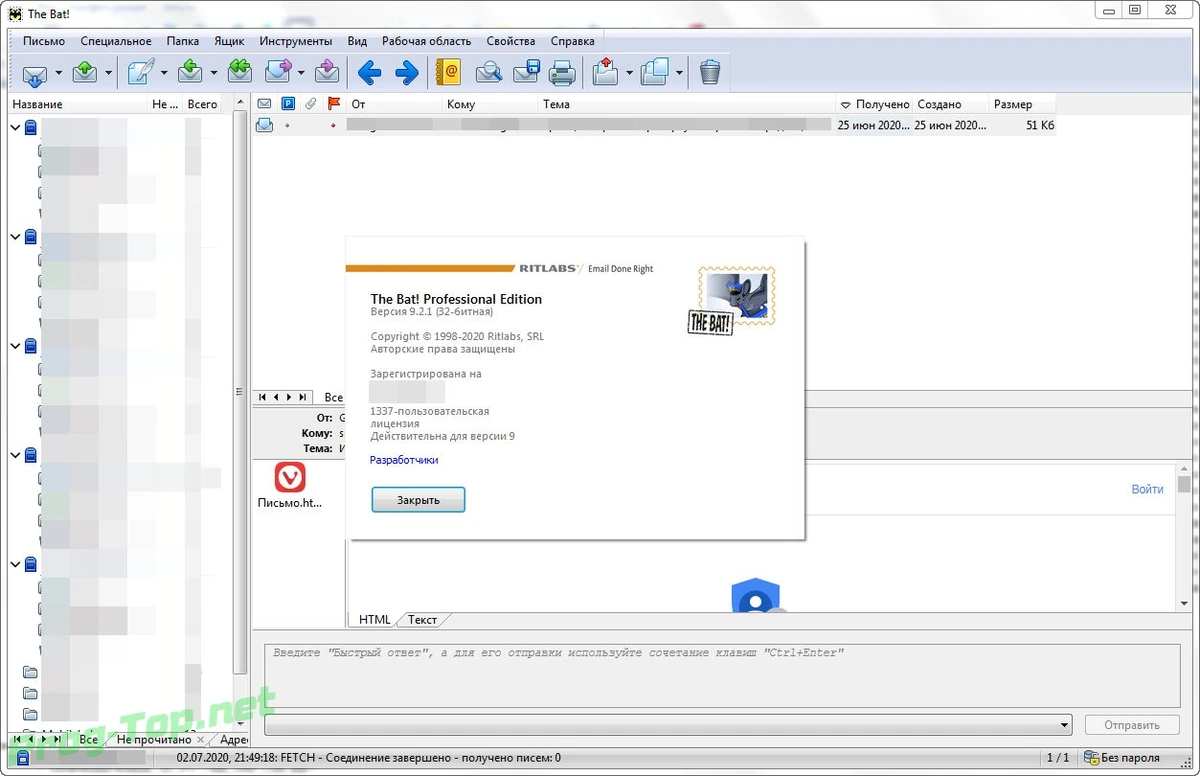Screen dimensions: 1200x776
Task: Click the Send queued mail icon
Action: pyautogui.click(x=85, y=72)
